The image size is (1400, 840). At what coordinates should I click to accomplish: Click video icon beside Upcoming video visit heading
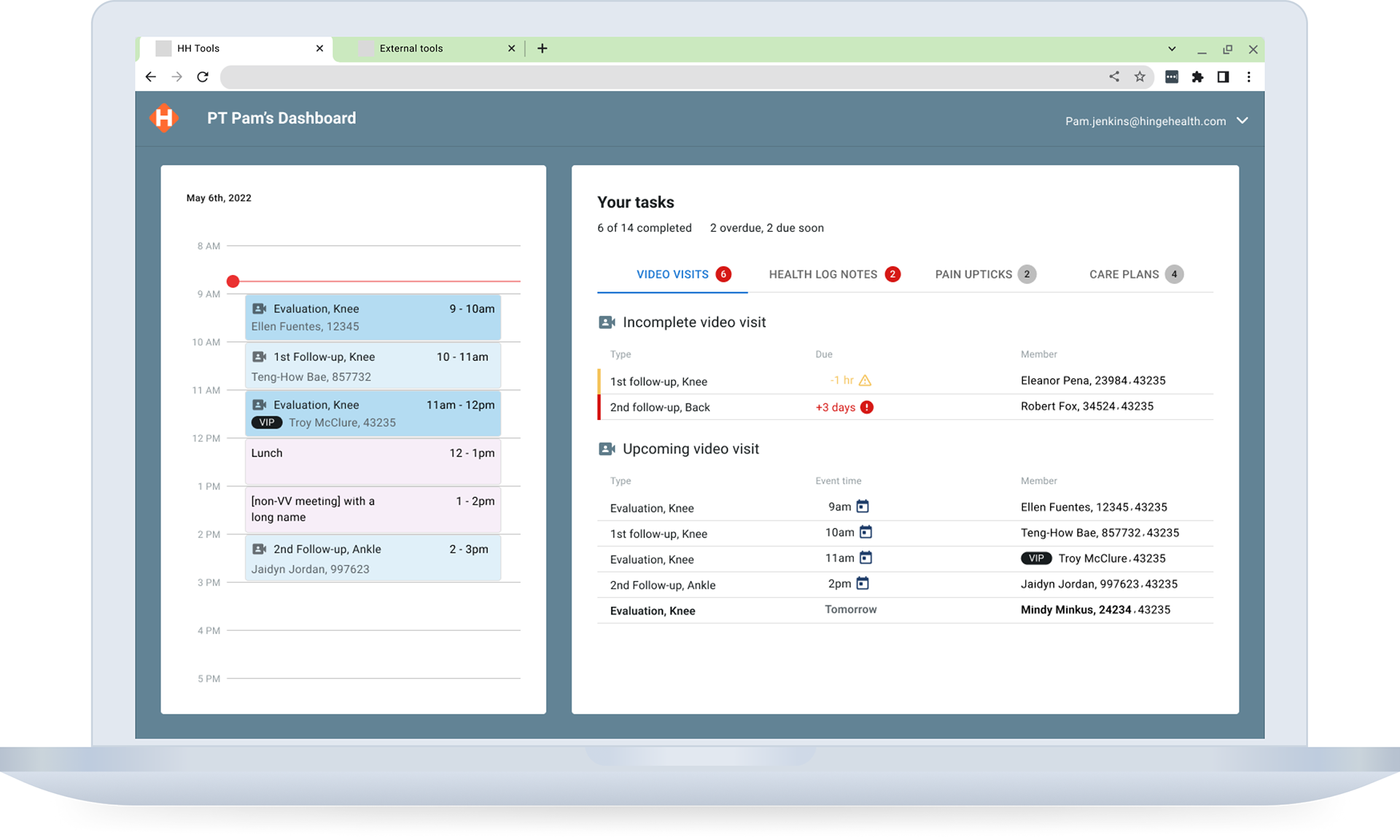point(607,449)
